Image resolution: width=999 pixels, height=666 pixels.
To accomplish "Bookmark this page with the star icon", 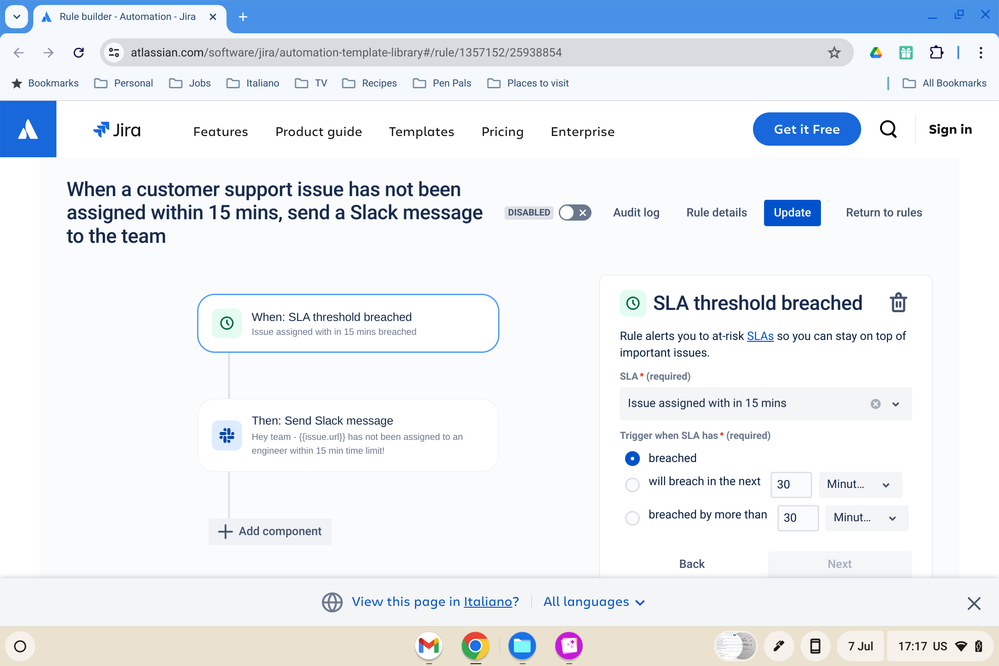I will pyautogui.click(x=834, y=53).
